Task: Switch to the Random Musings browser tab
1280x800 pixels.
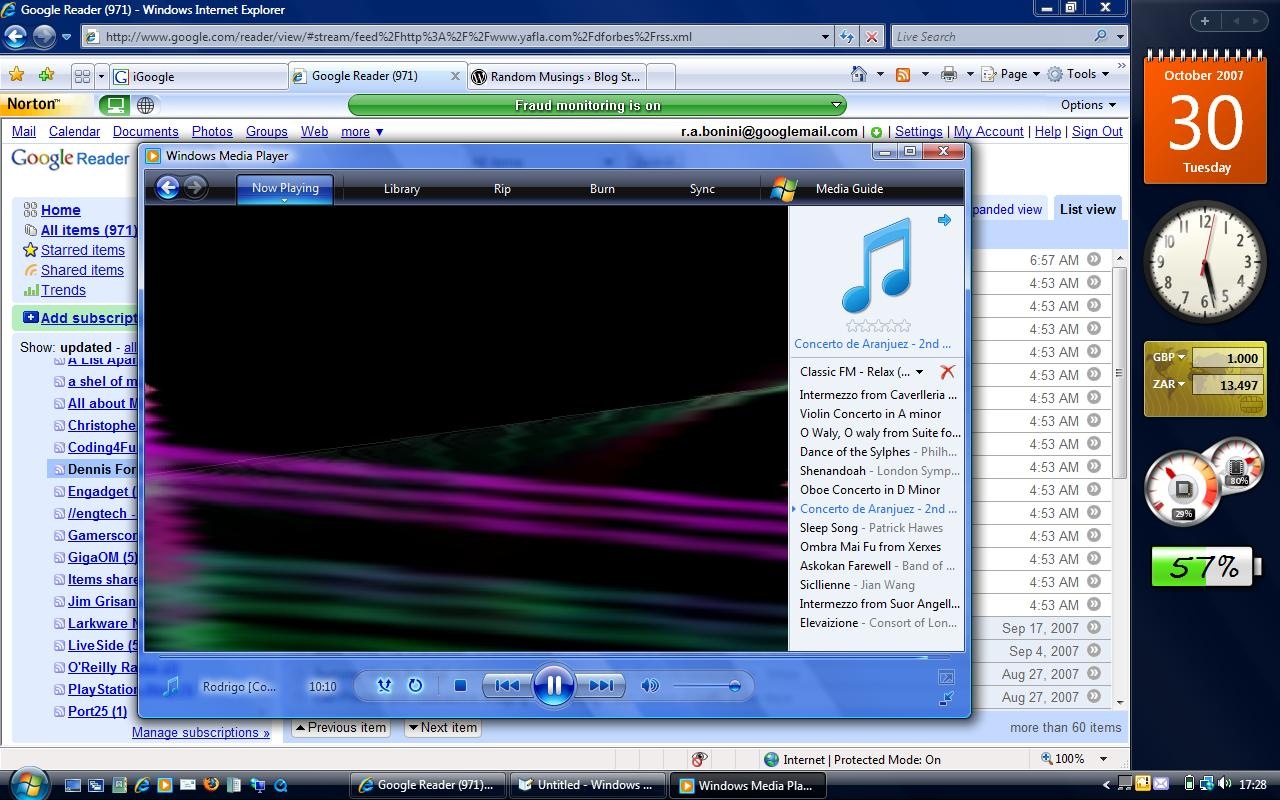Action: [556, 76]
